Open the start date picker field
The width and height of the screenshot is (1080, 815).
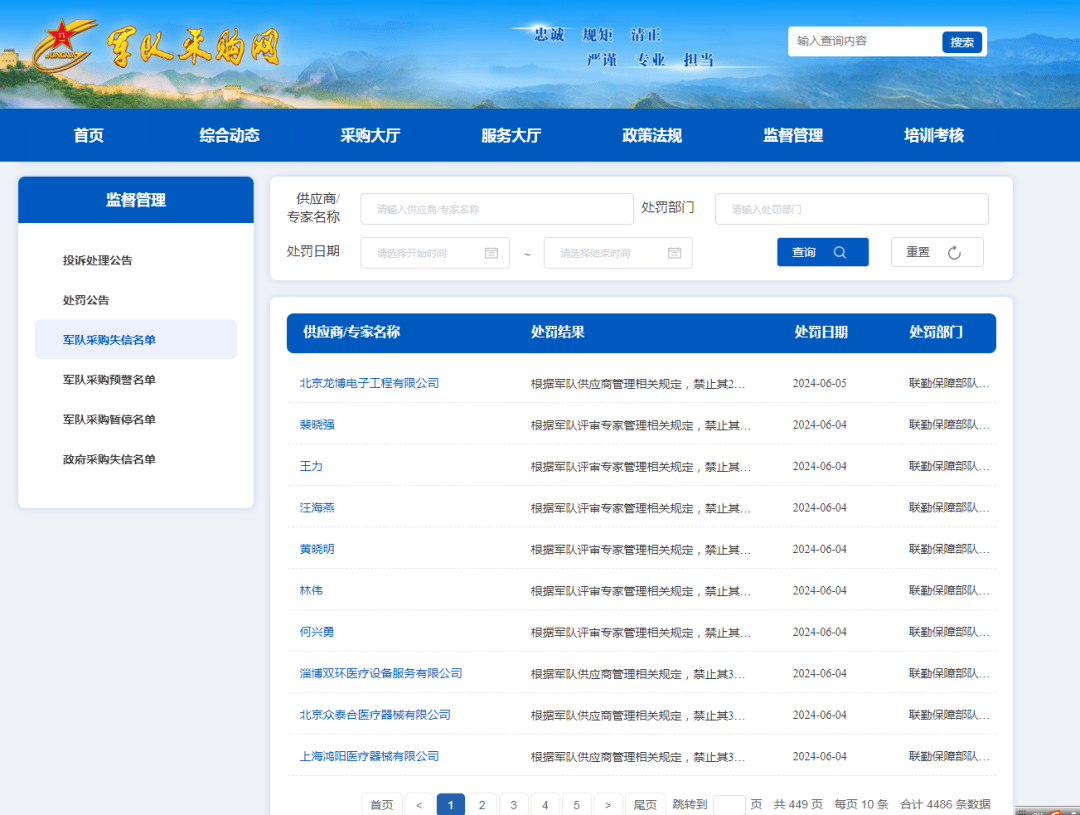435,253
